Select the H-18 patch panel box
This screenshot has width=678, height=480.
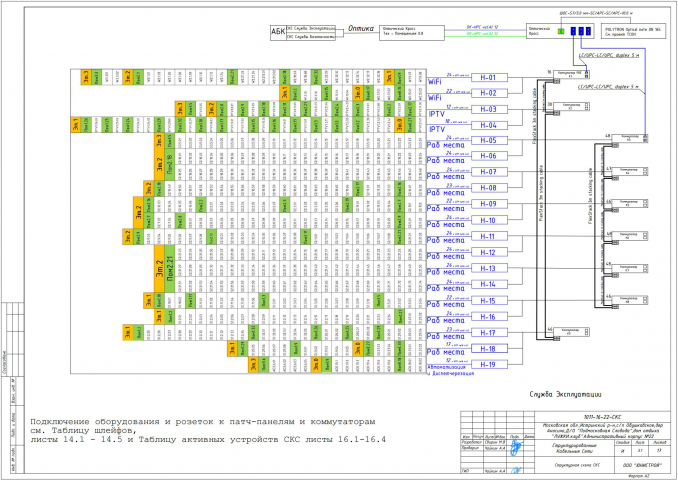coord(489,349)
